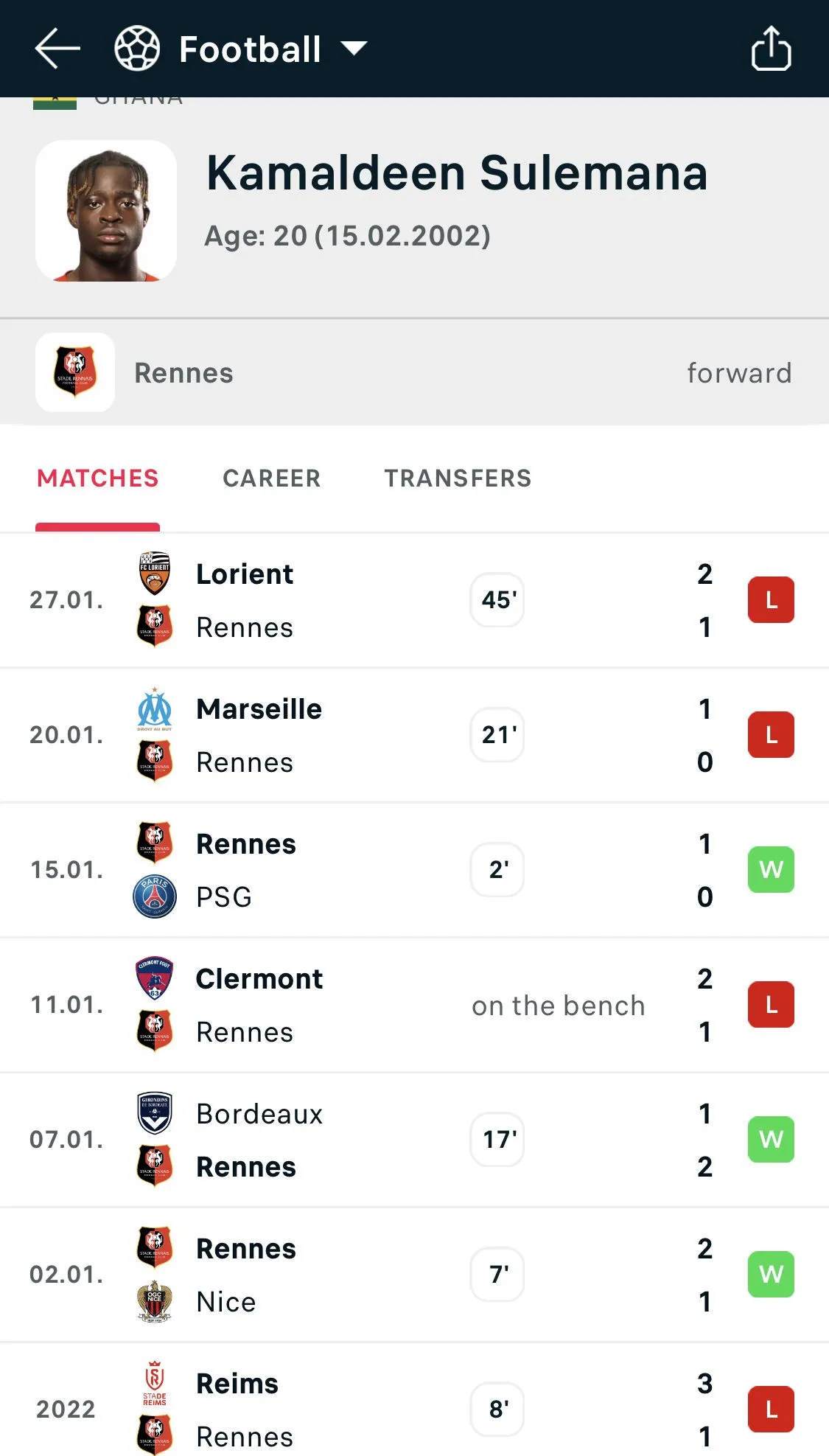The image size is (829, 1456).
Task: Tap the back arrow icon
Action: [57, 49]
